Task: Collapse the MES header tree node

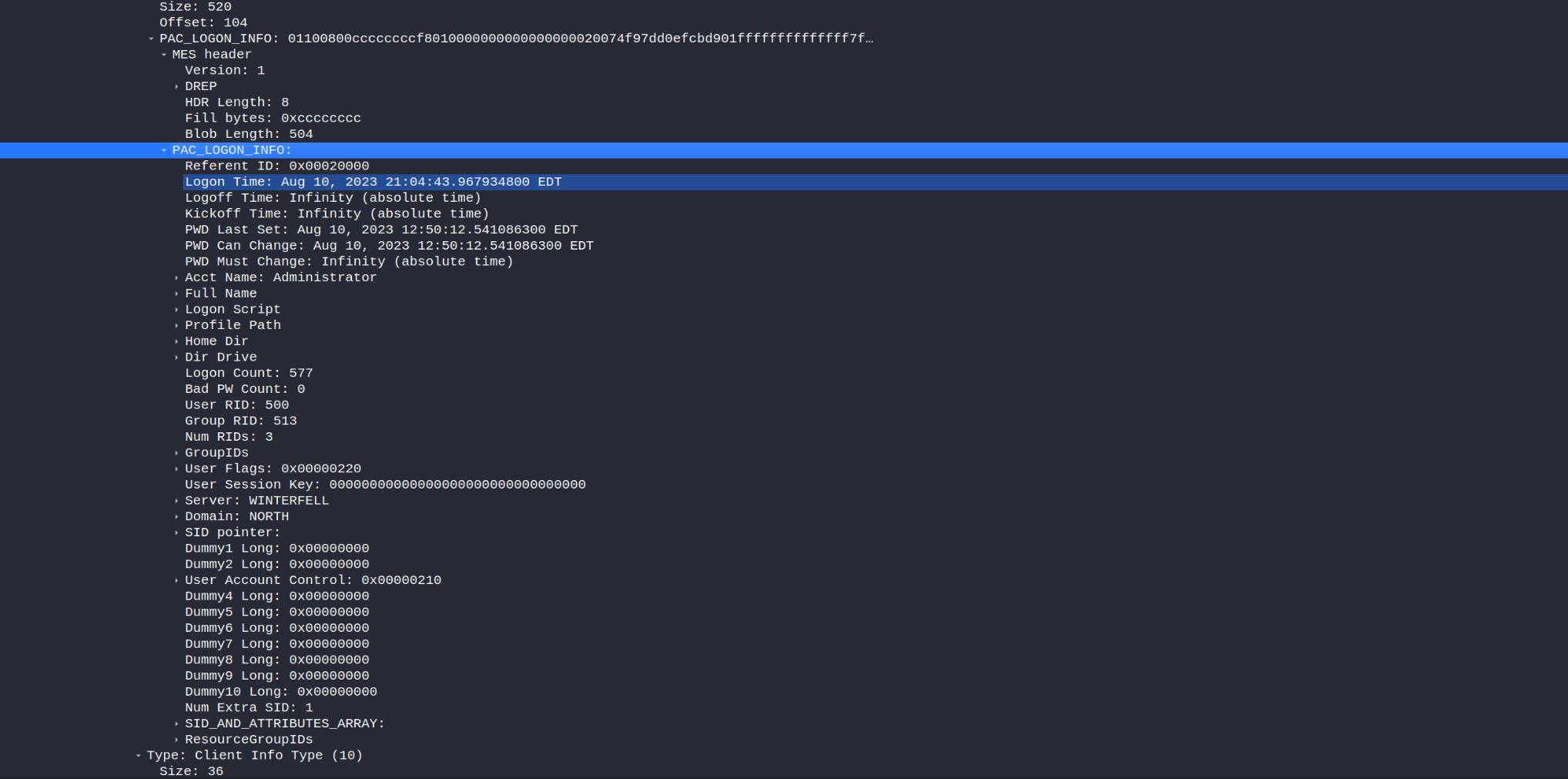Action: (164, 55)
